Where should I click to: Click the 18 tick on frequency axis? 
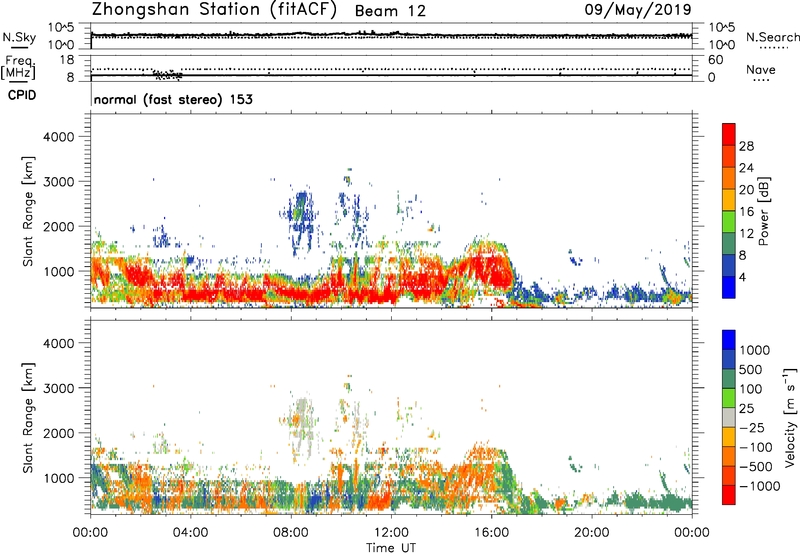click(67, 59)
